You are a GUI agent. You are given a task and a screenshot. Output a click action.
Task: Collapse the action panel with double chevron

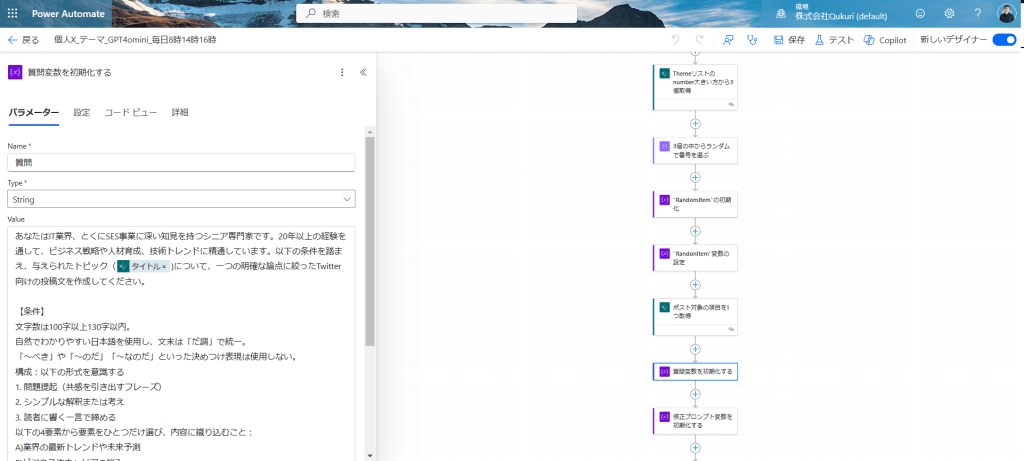362,72
